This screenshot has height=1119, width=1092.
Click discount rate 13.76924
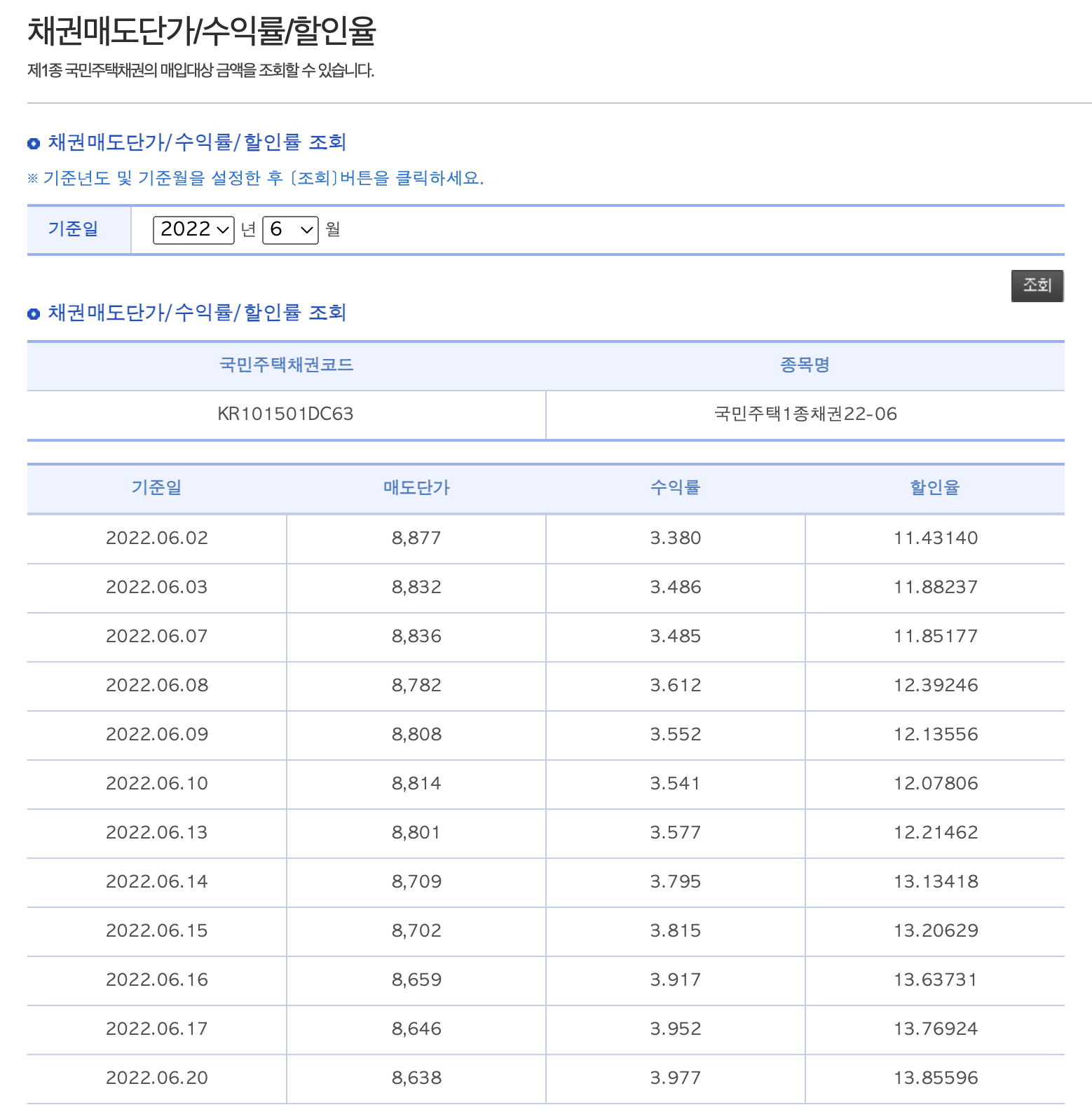click(936, 1029)
